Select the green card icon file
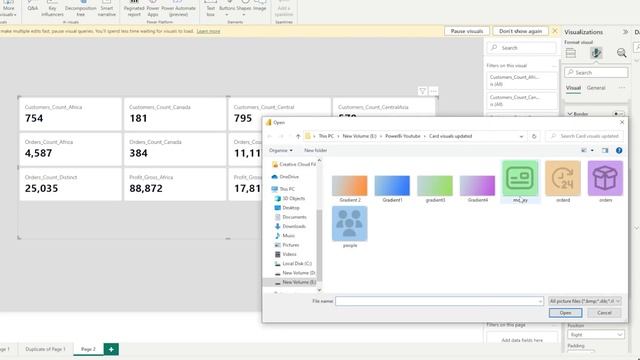The height and width of the screenshot is (360, 640). (520, 182)
